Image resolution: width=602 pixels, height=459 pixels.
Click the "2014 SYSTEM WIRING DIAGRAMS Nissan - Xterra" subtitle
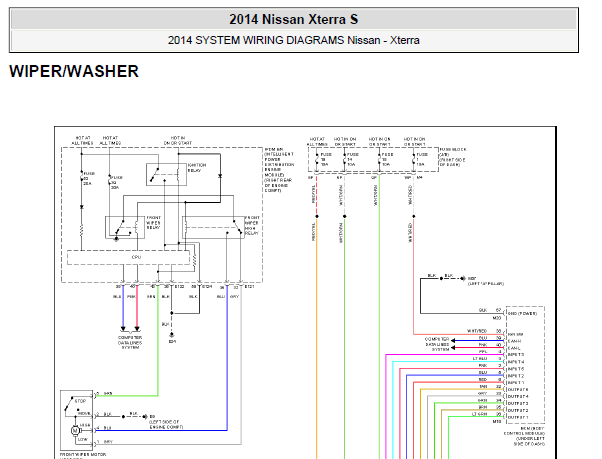tap(294, 40)
